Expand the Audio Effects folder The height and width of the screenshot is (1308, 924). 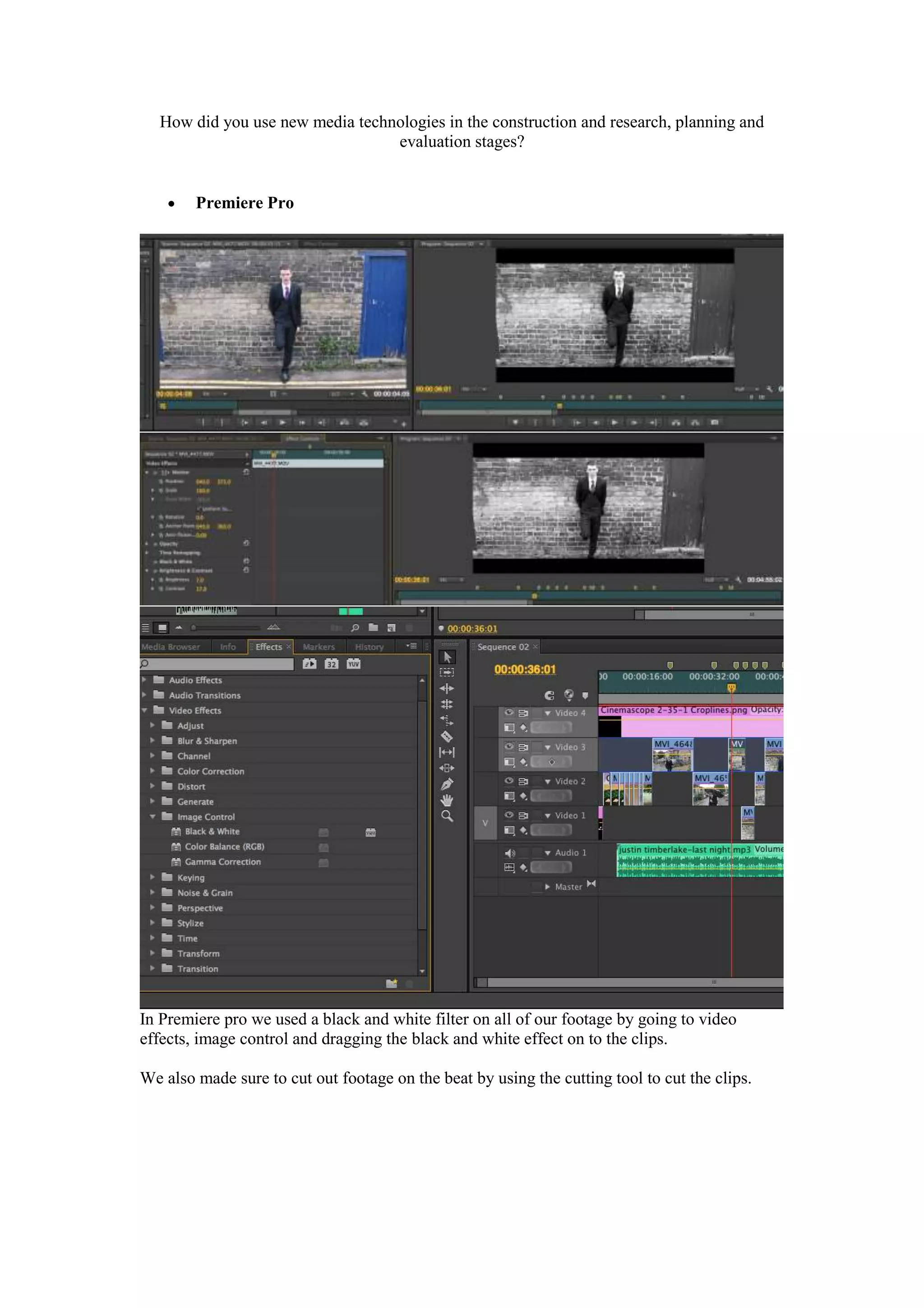144,680
